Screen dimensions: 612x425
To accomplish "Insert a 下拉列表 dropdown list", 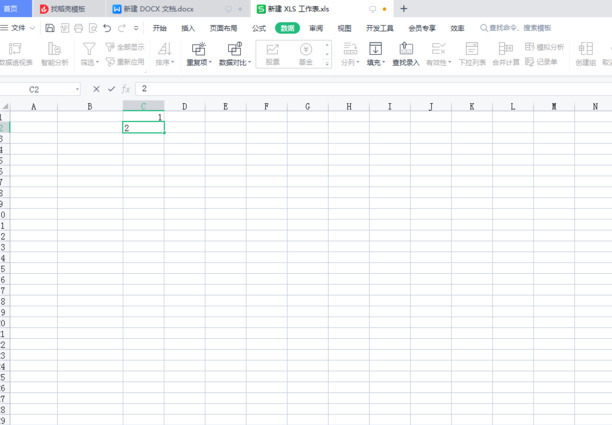I will pos(472,54).
